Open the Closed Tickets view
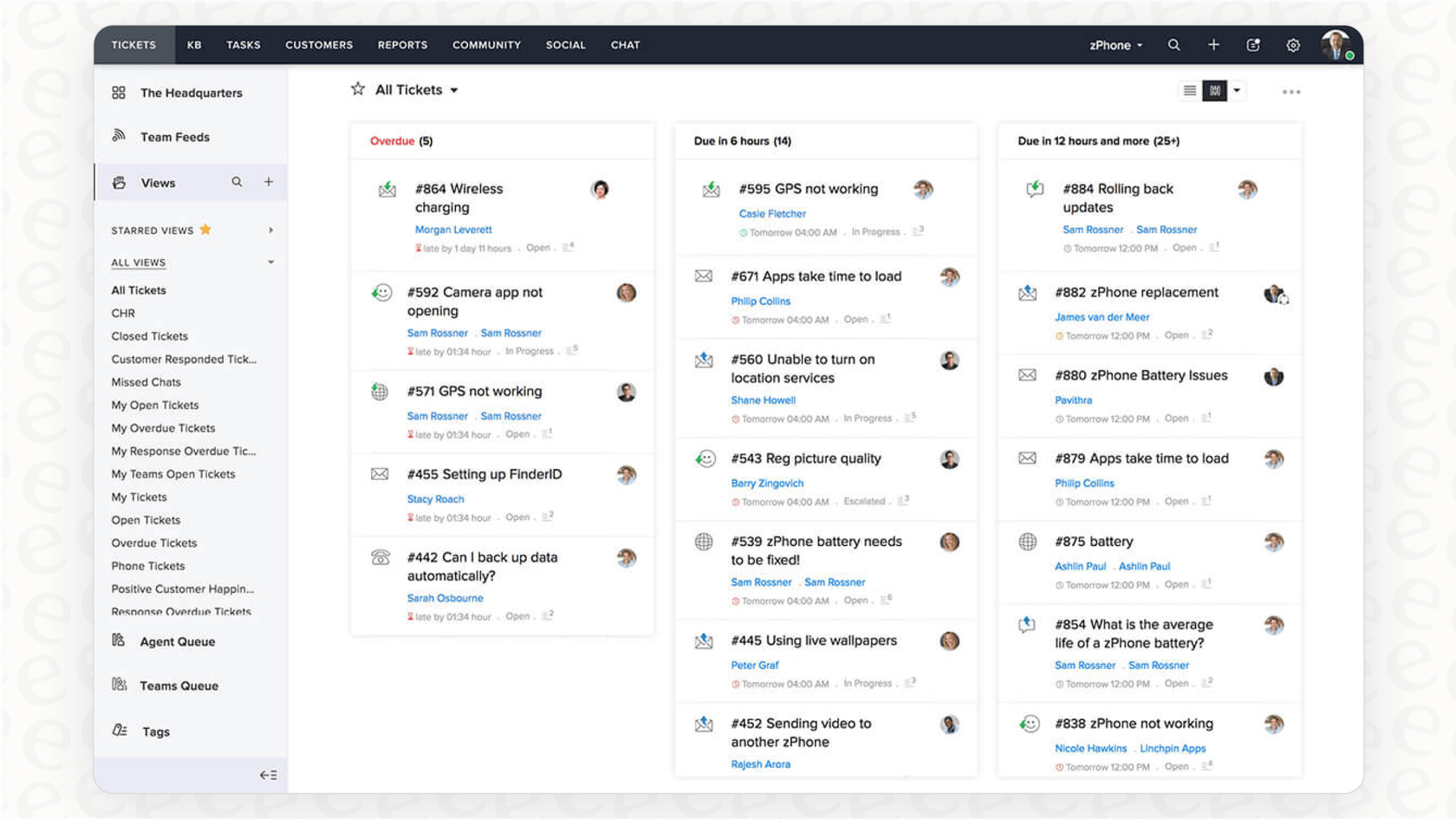Viewport: 1456px width, 819px height. (x=149, y=336)
